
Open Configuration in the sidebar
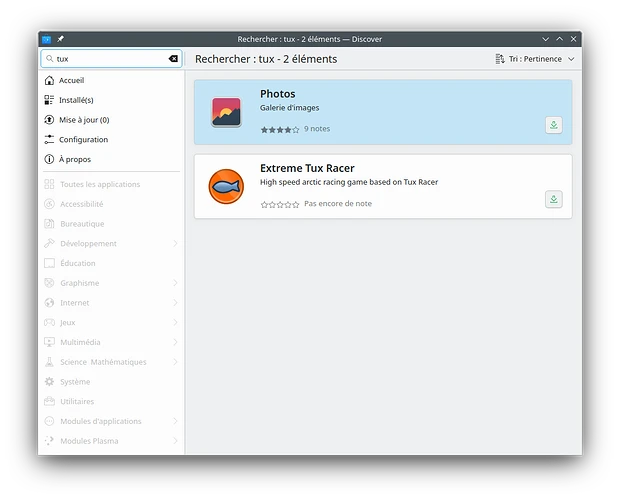tap(83, 140)
